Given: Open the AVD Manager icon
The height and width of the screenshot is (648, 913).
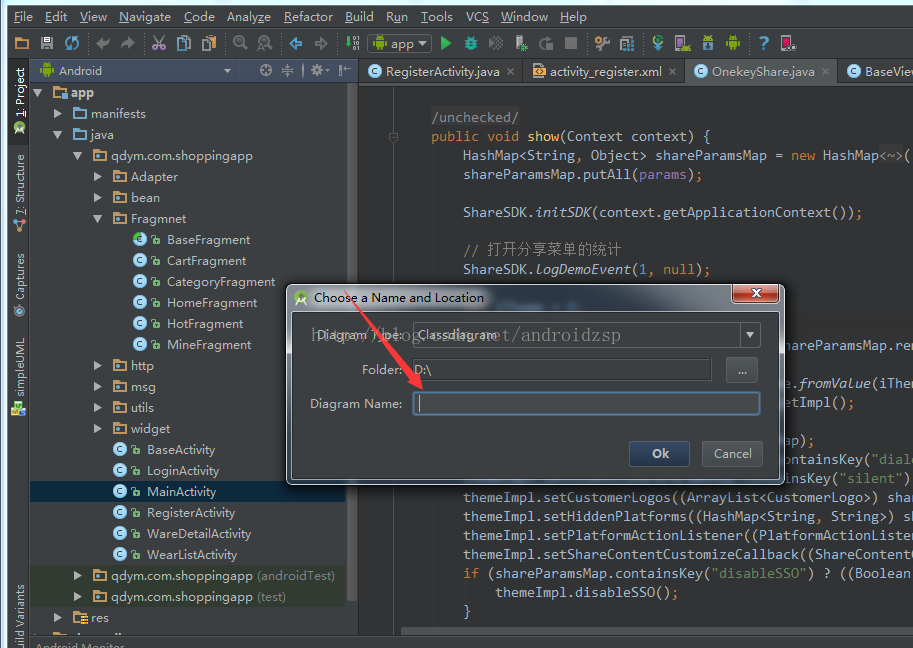Looking at the screenshot, I should [682, 43].
